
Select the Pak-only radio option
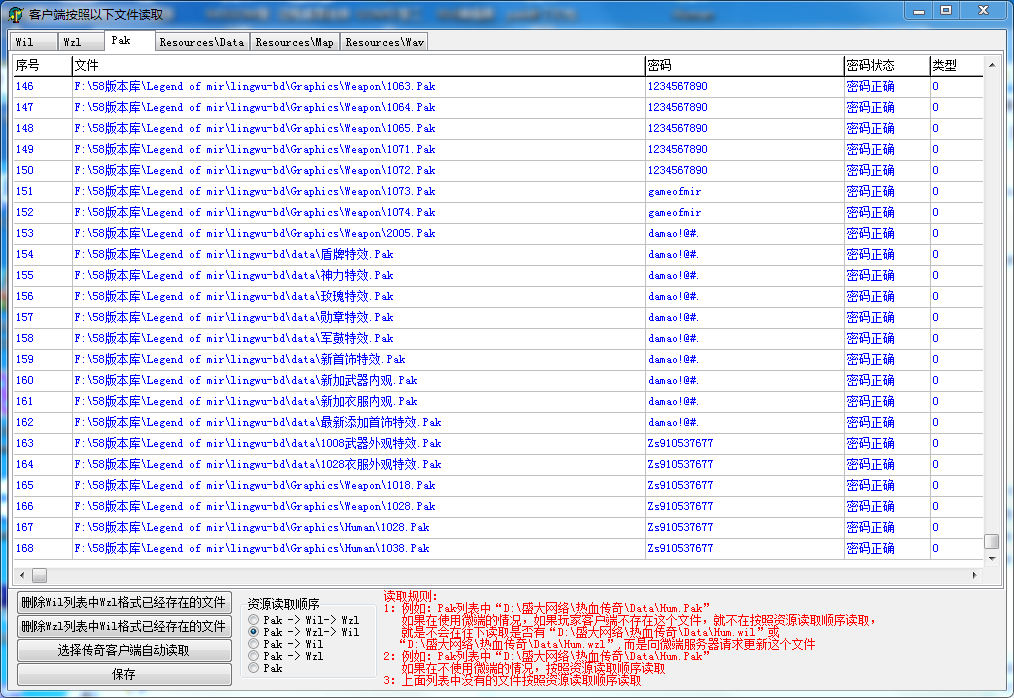pos(255,668)
